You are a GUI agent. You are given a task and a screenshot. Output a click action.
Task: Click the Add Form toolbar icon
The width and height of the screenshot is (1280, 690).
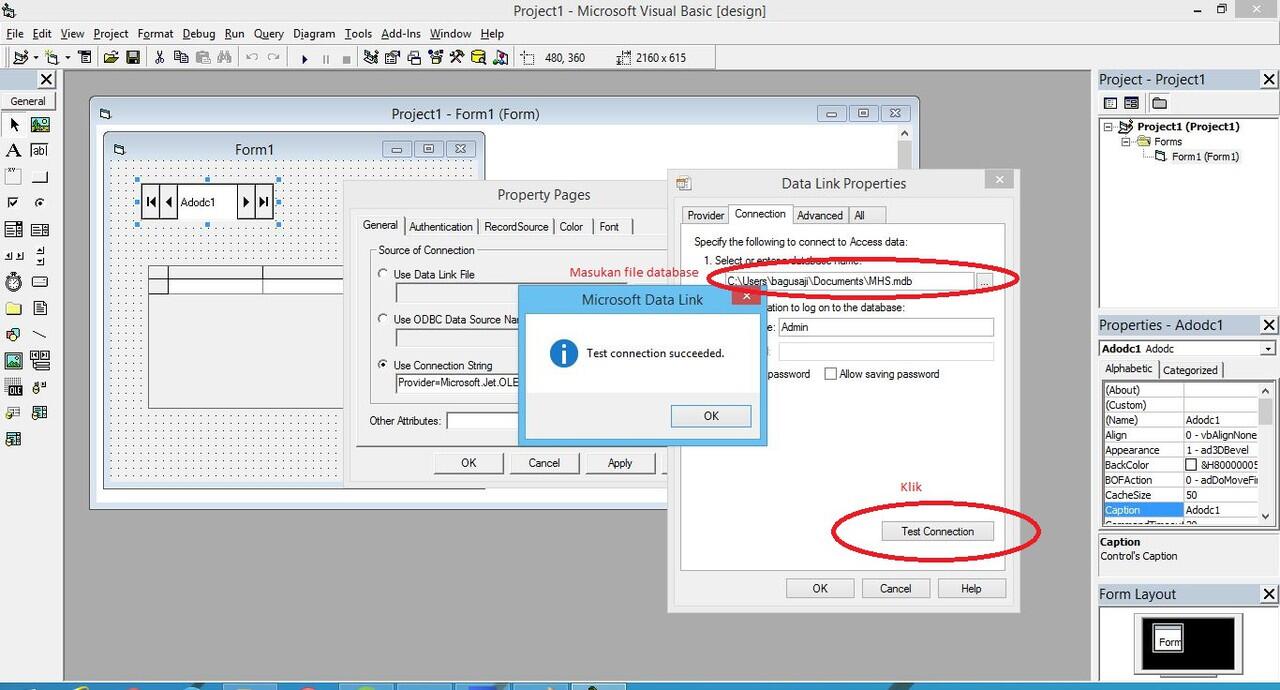(x=52, y=58)
